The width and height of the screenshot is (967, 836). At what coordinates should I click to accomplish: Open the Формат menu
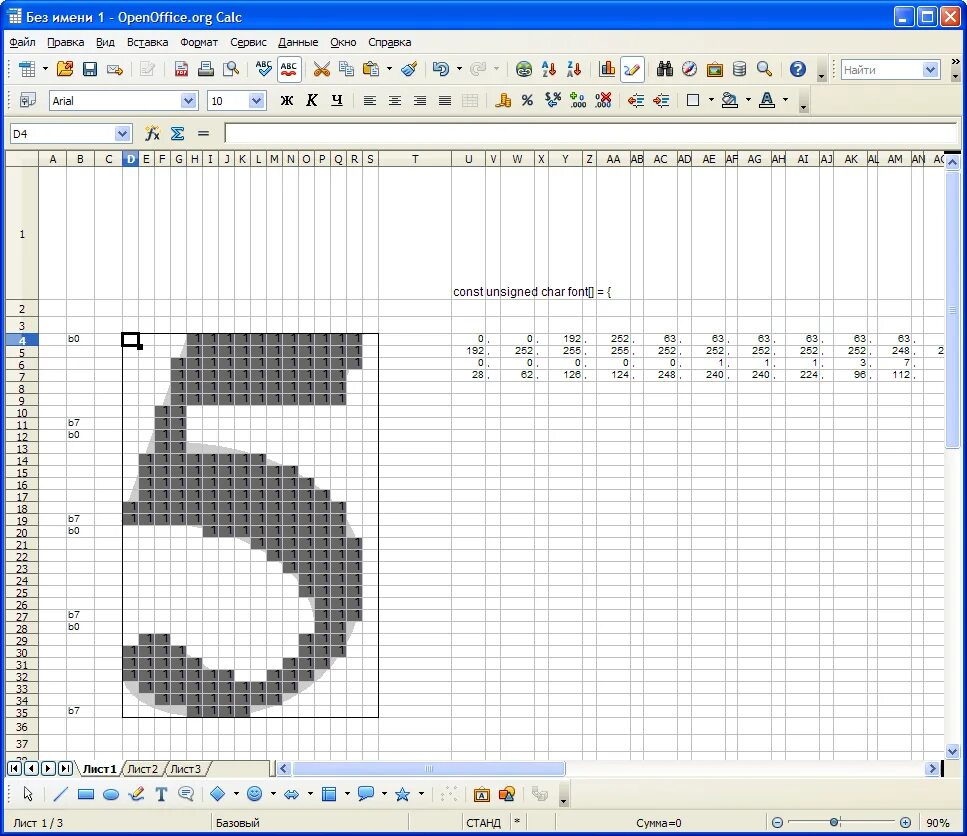tap(199, 42)
